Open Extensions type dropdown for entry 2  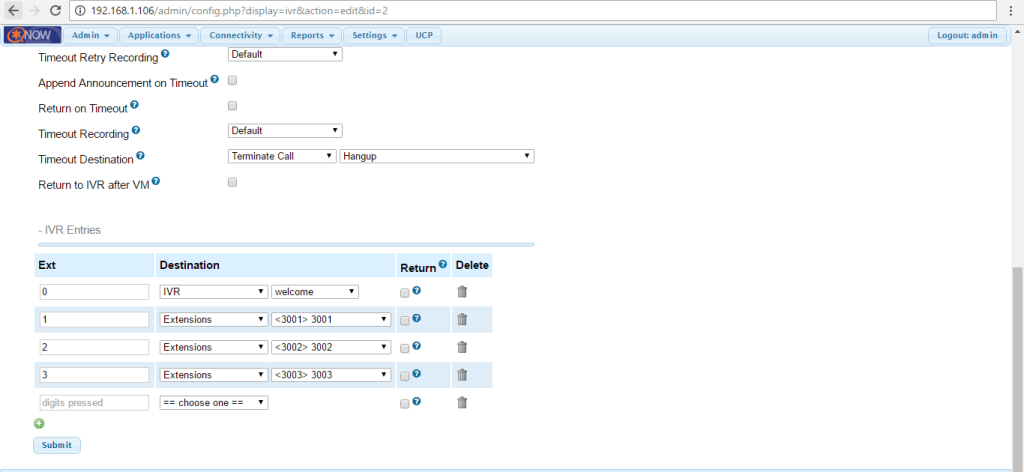tap(214, 347)
